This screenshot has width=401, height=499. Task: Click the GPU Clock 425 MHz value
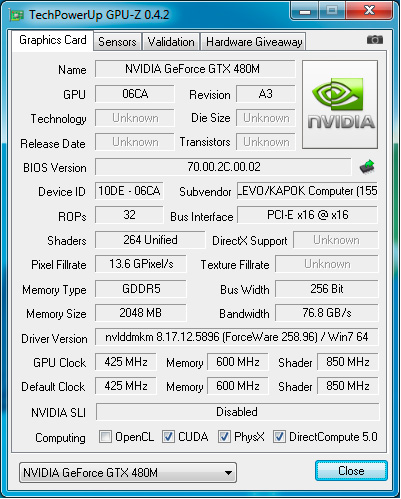pyautogui.click(x=126, y=362)
